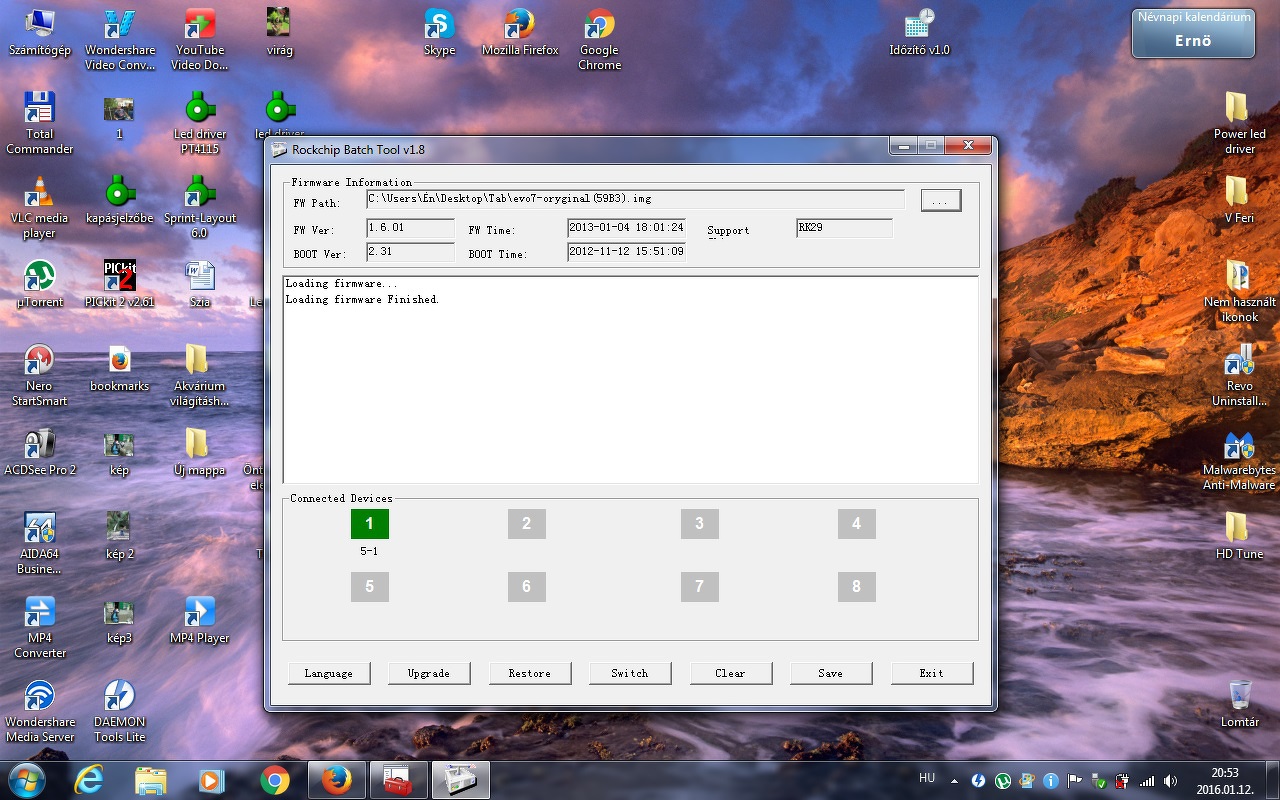
Task: Launch DAEMON Tools Lite shortcut
Action: (x=120, y=711)
